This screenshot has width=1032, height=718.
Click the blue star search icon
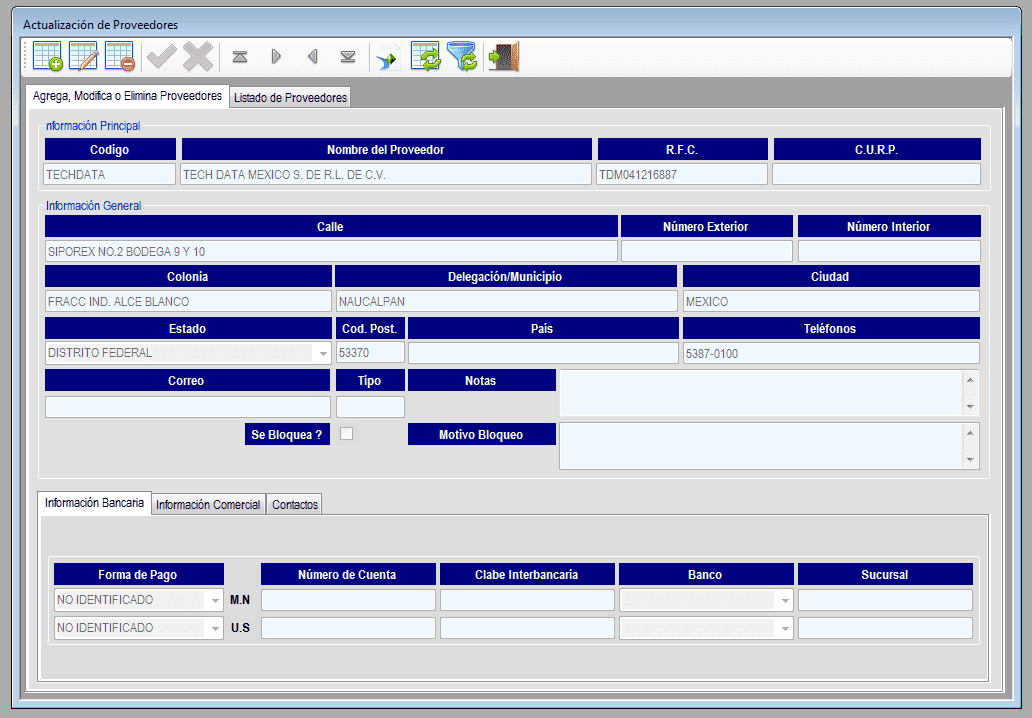(388, 59)
